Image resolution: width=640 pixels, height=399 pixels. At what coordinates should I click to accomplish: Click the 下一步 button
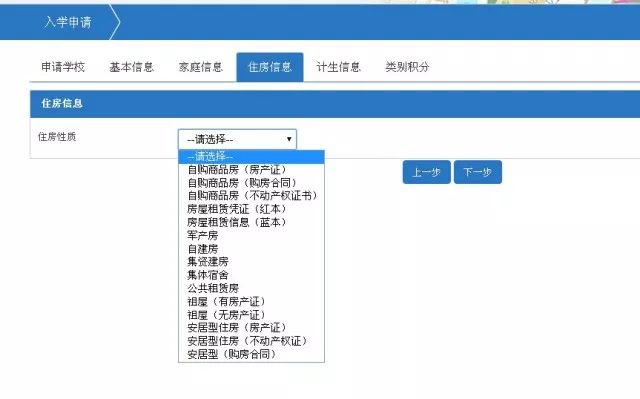(478, 172)
